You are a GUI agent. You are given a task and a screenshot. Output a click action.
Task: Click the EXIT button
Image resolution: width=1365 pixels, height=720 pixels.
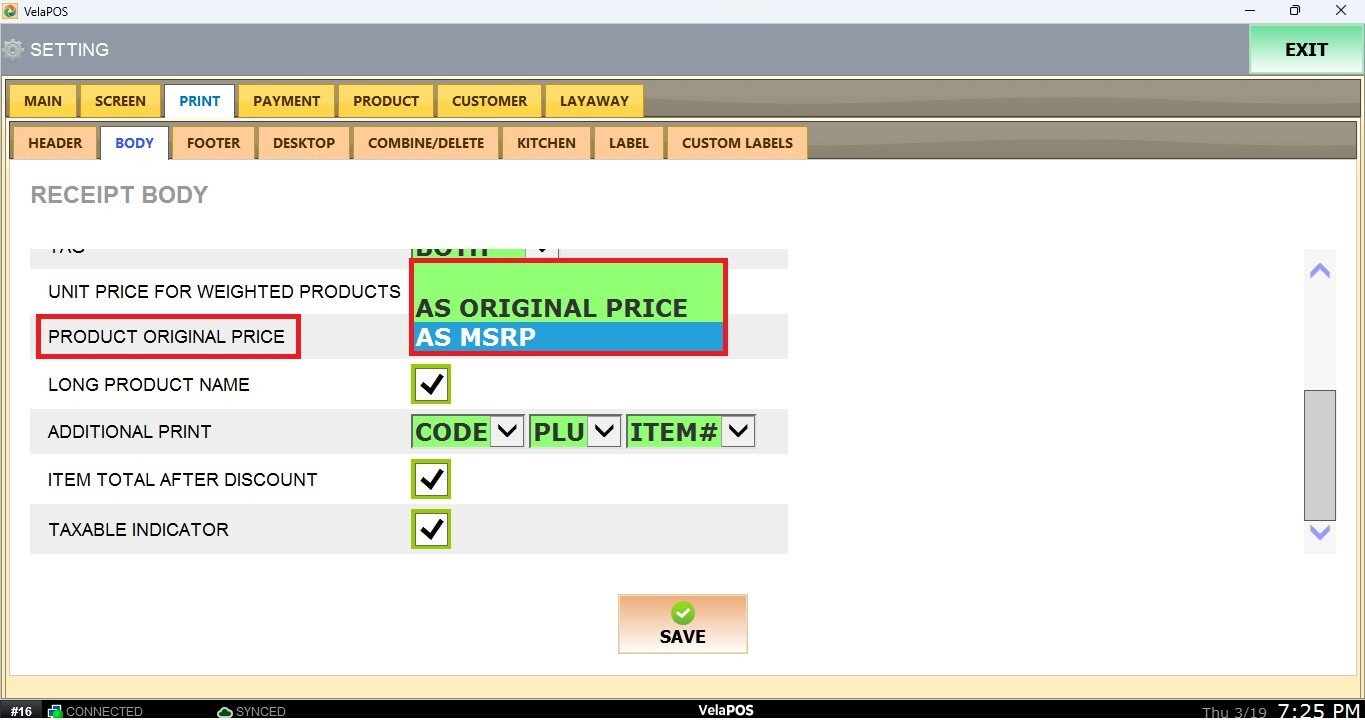pos(1305,50)
